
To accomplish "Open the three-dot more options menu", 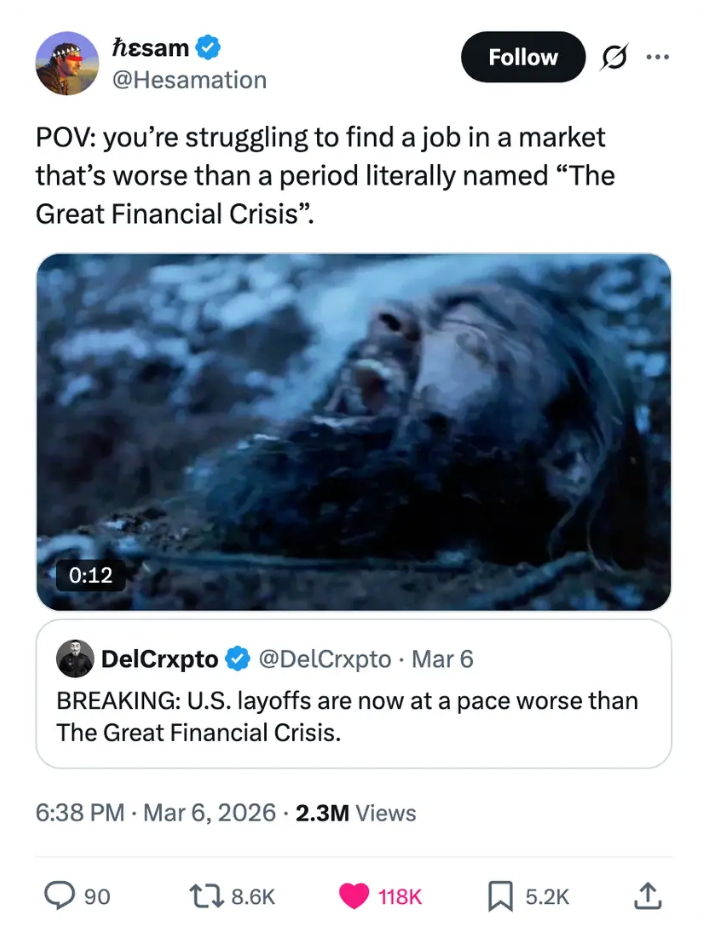I will click(x=657, y=57).
